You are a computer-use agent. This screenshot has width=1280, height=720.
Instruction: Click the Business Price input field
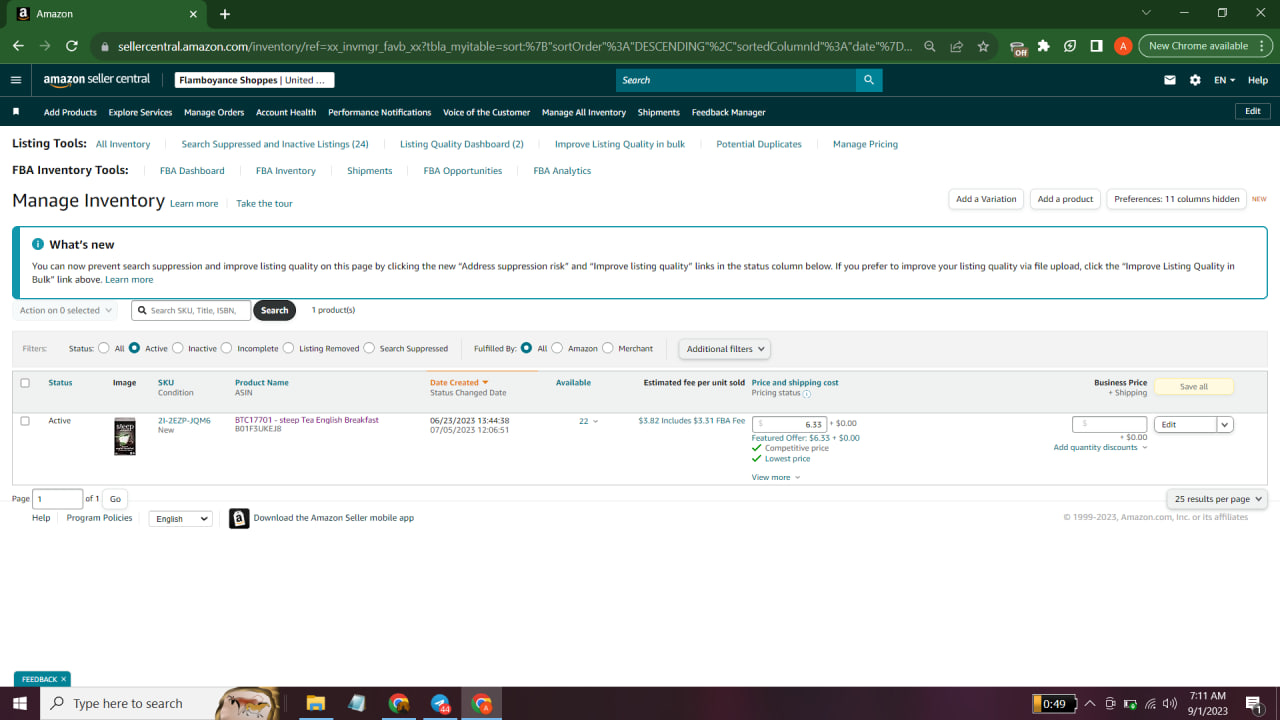pos(1109,424)
